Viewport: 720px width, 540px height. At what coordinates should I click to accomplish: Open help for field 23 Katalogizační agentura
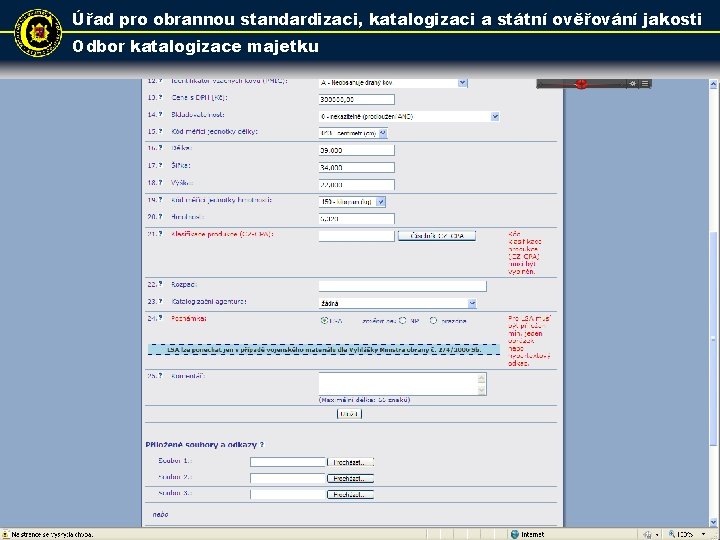[161, 301]
